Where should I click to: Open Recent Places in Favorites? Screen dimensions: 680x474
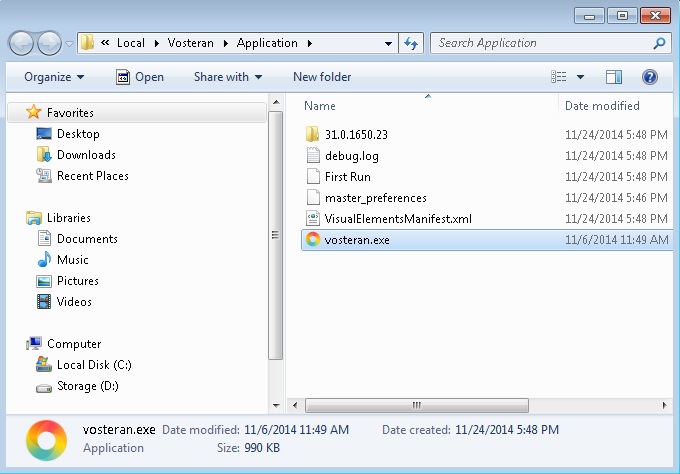tap(93, 176)
